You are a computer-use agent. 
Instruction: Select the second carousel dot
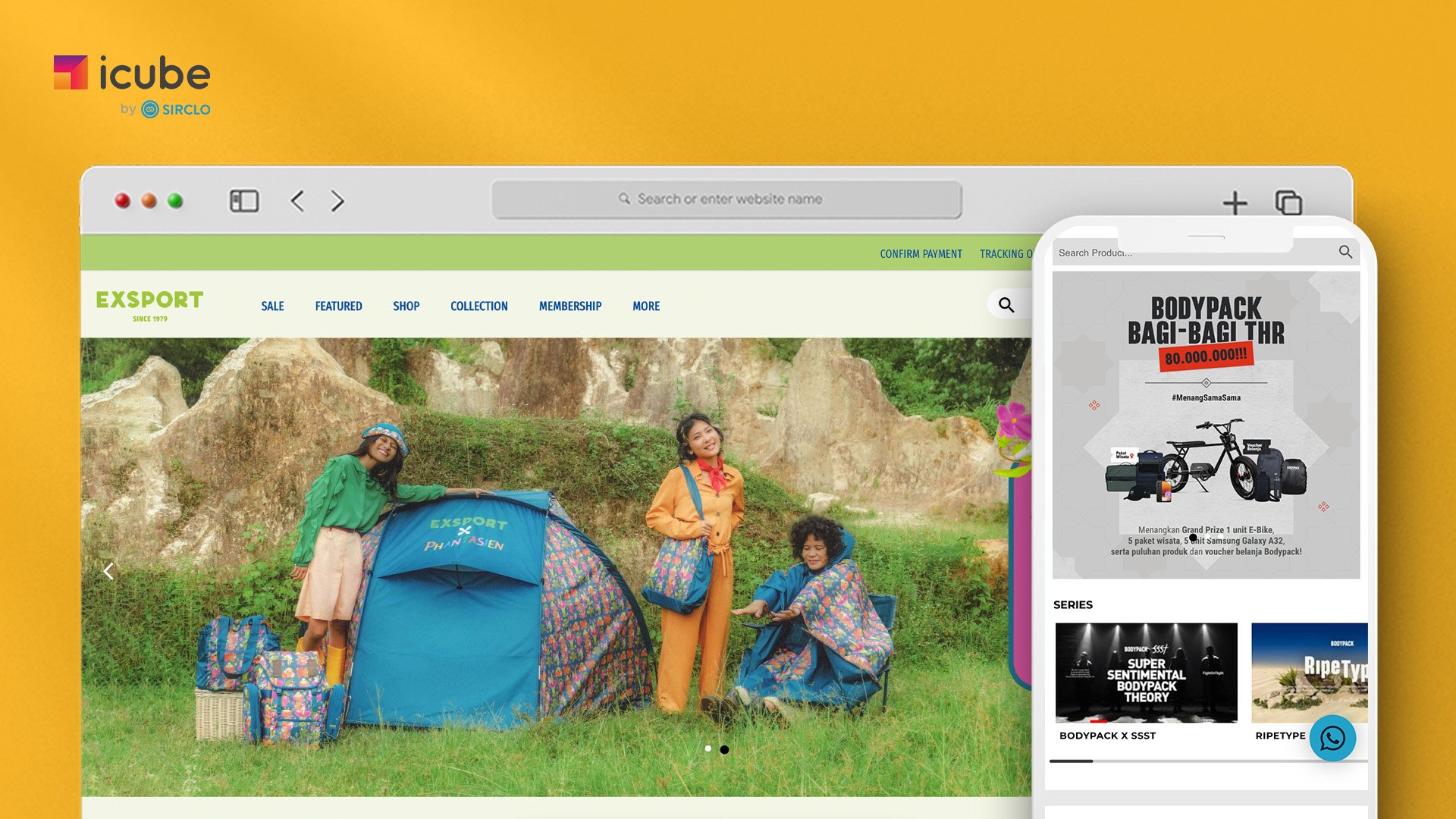(x=724, y=749)
